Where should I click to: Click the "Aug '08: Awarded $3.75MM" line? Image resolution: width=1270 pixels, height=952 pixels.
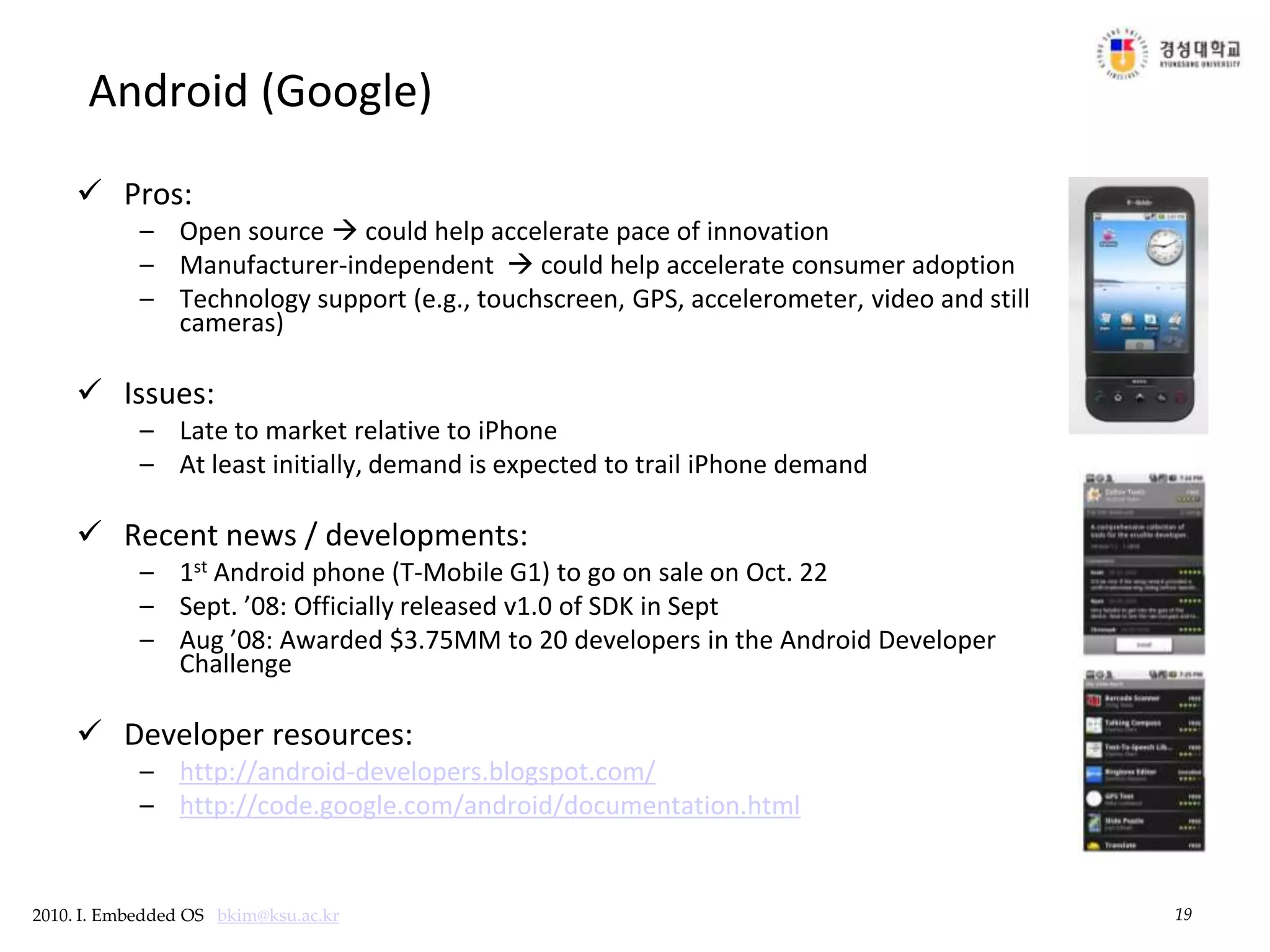[588, 652]
